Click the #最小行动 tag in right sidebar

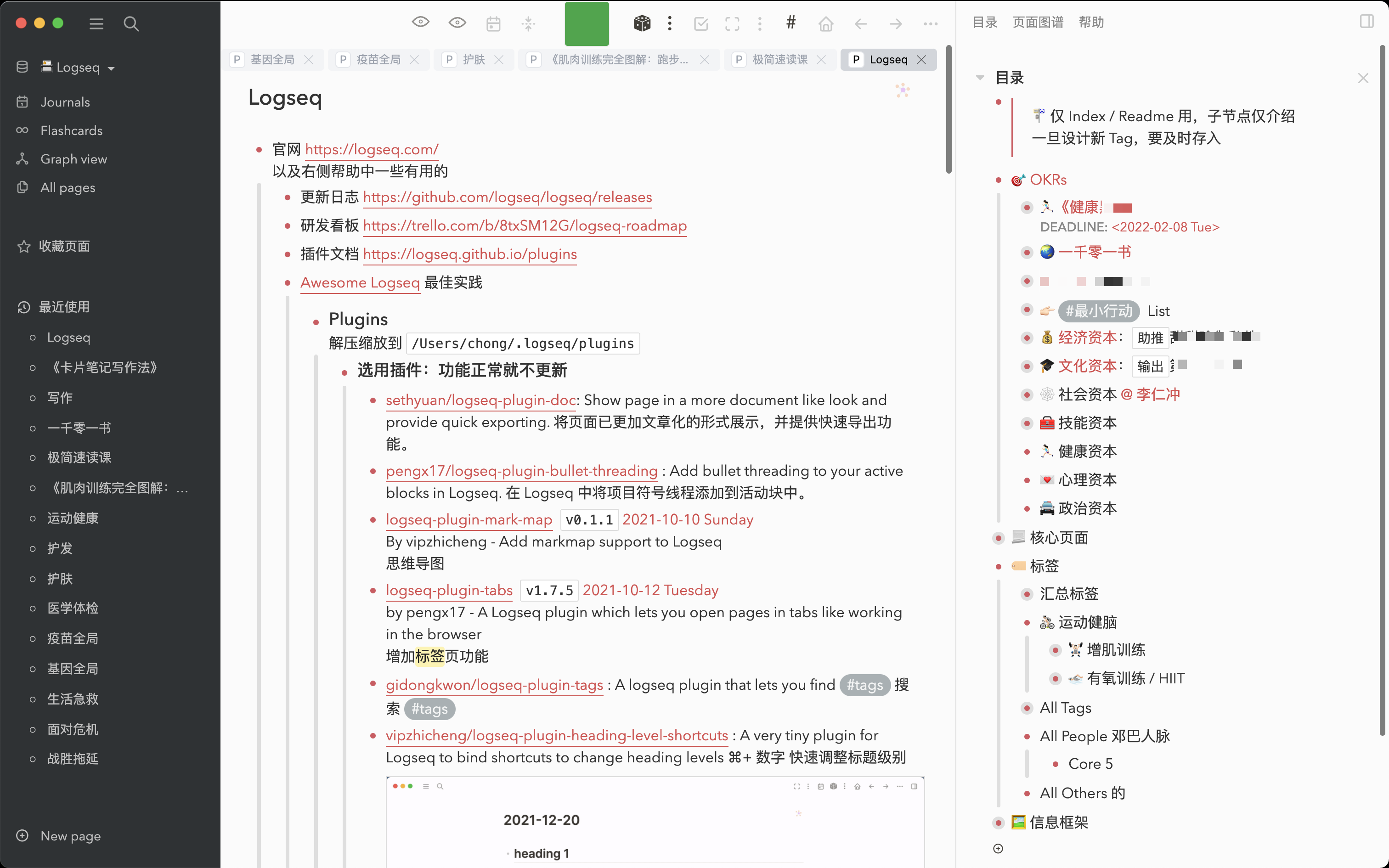tap(1099, 310)
